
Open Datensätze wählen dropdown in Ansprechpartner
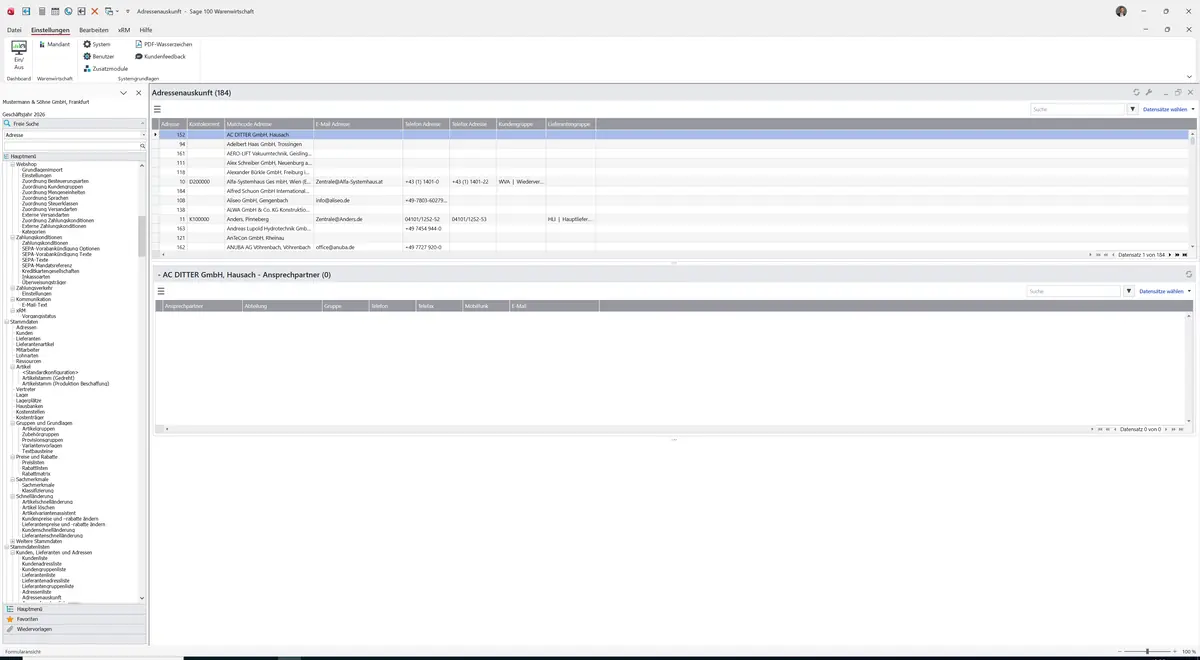coord(1166,291)
